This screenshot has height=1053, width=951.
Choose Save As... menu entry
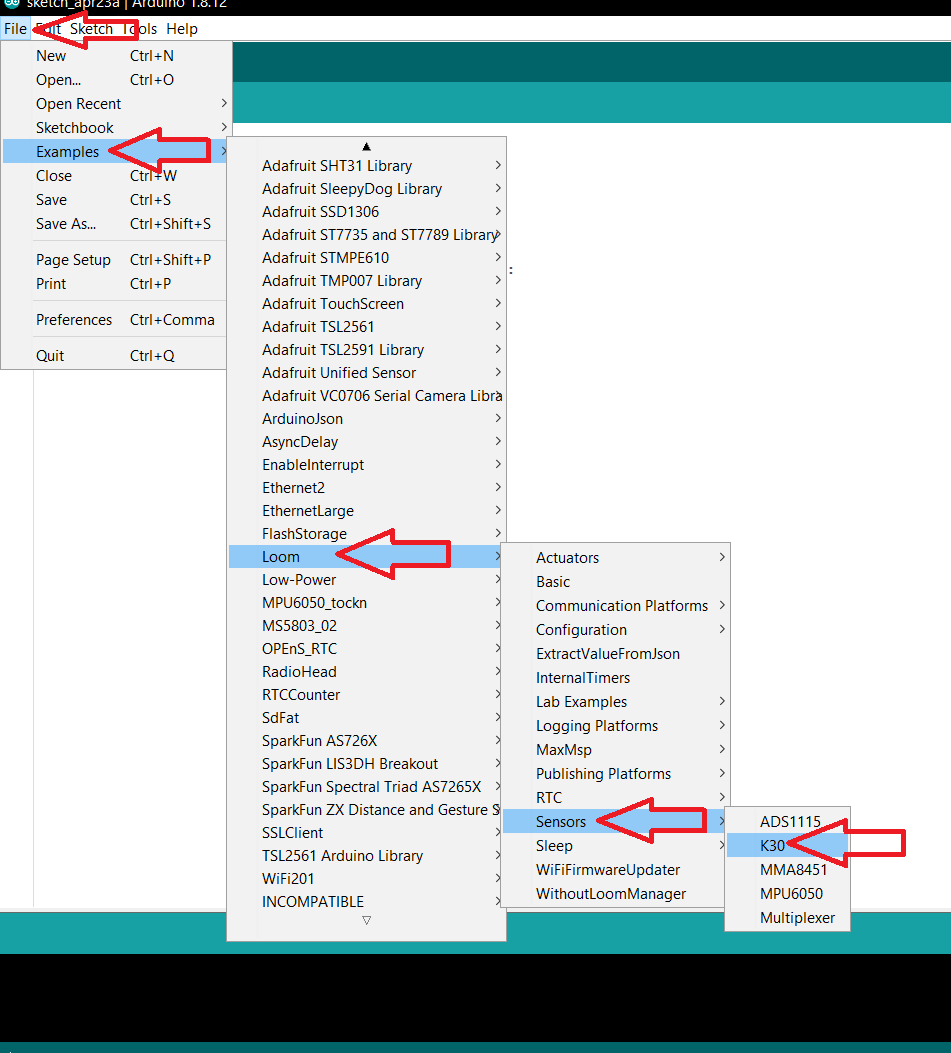(116, 224)
